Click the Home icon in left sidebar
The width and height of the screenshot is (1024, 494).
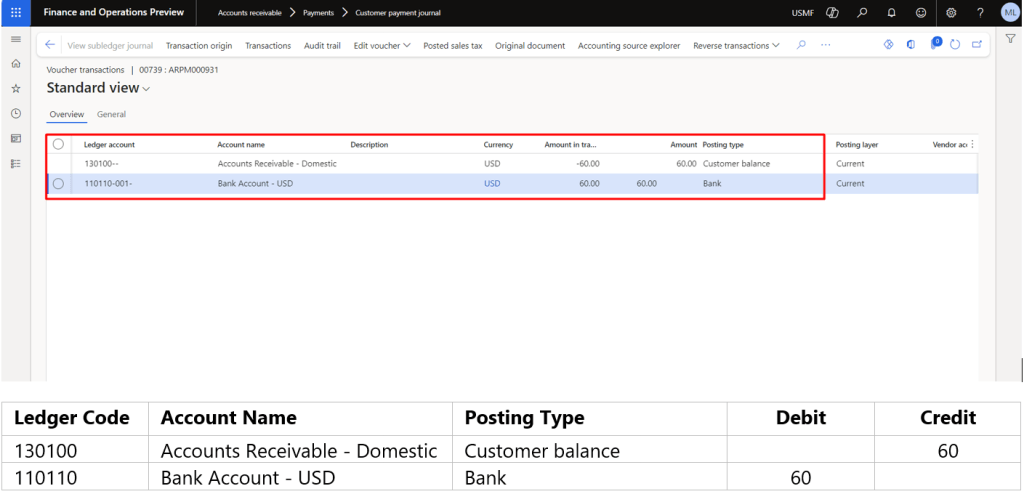click(15, 63)
